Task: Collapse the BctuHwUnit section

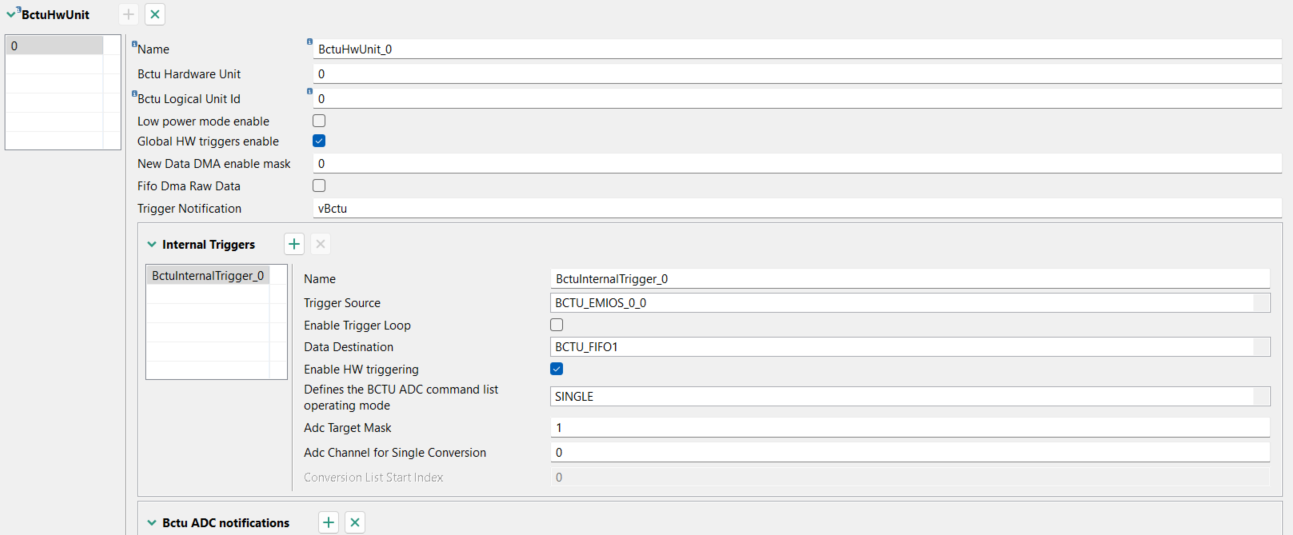Action: (11, 14)
